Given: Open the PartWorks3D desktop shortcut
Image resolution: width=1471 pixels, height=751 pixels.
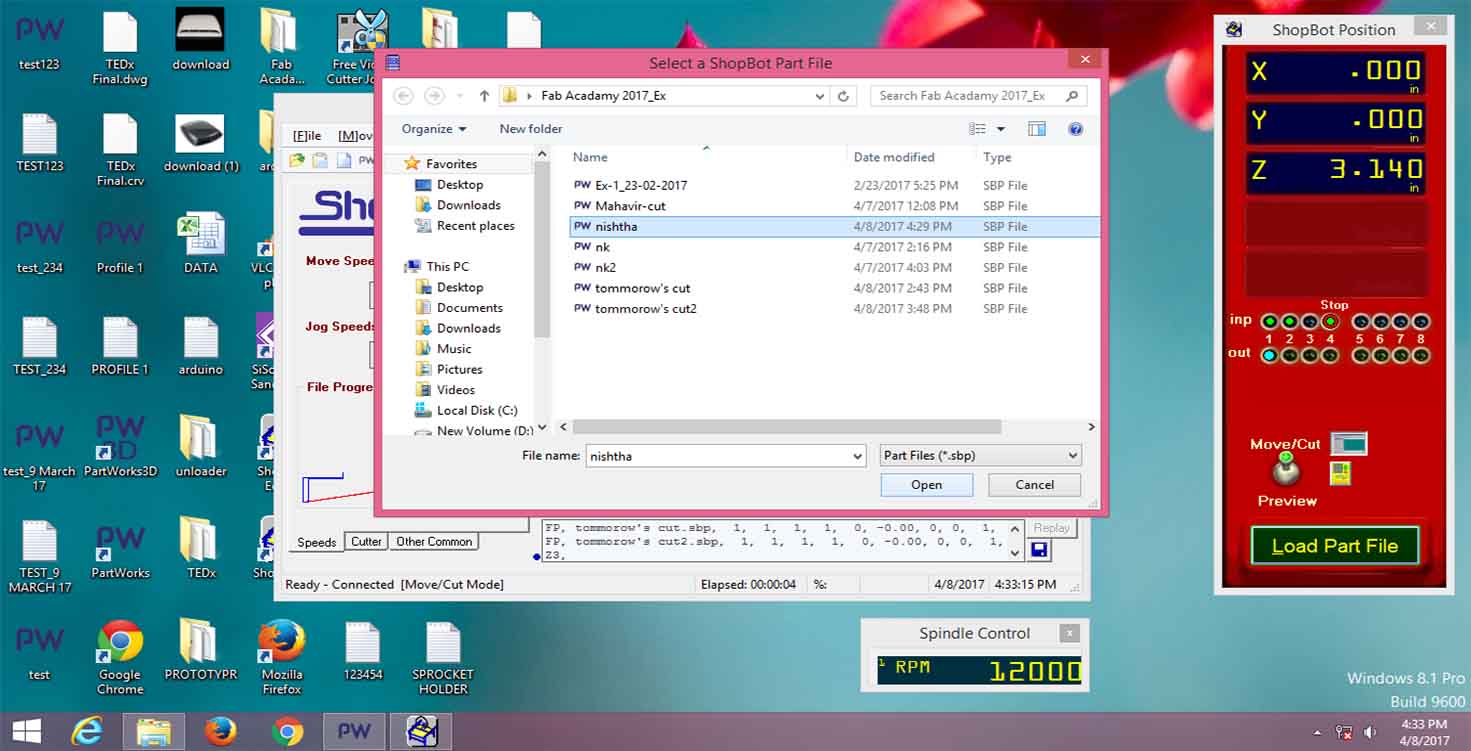Looking at the screenshot, I should [x=120, y=447].
